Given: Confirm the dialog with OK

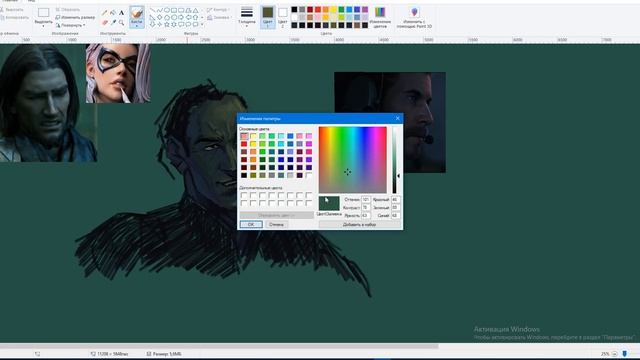Looking at the screenshot, I should click(x=251, y=224).
